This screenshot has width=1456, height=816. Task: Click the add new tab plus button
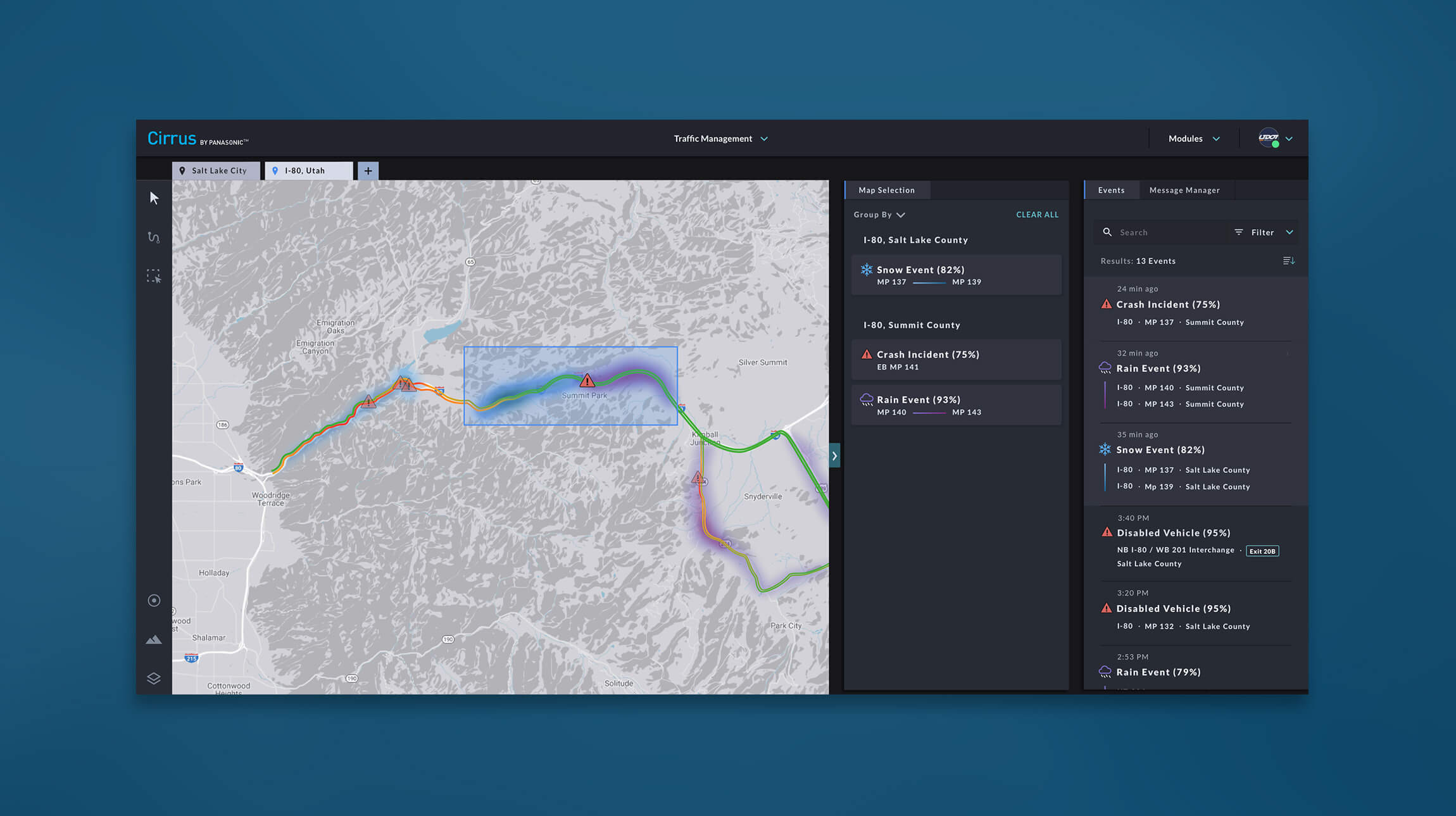(368, 171)
